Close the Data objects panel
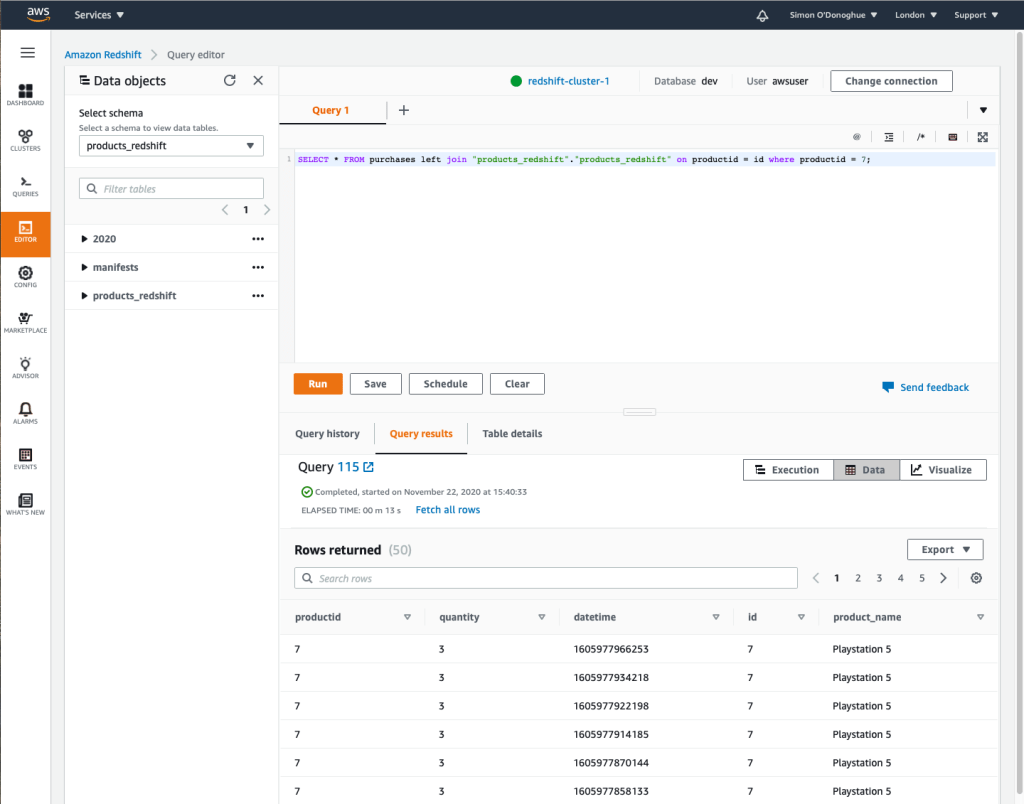The height and width of the screenshot is (804, 1024). point(258,81)
